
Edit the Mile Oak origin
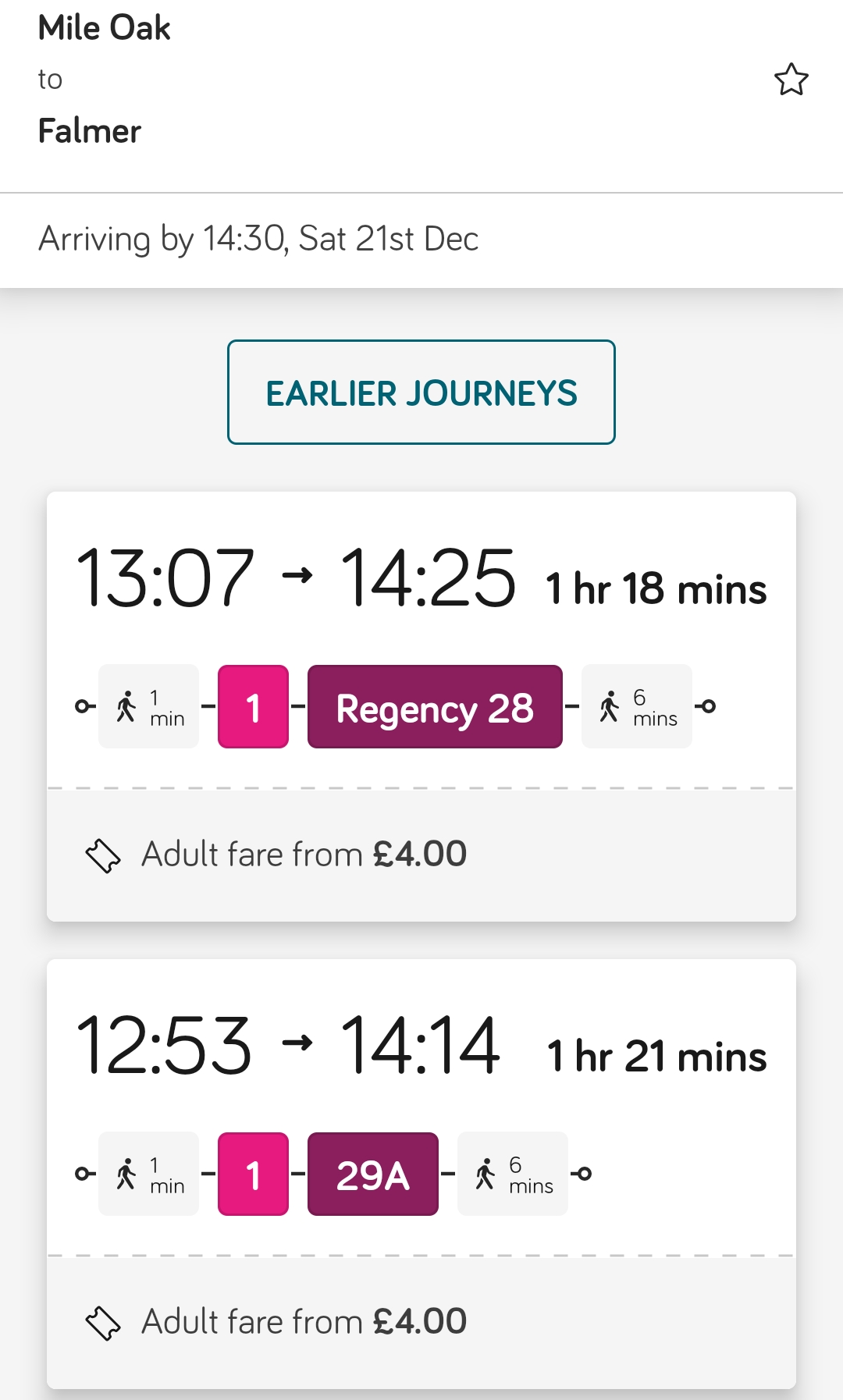[x=104, y=28]
